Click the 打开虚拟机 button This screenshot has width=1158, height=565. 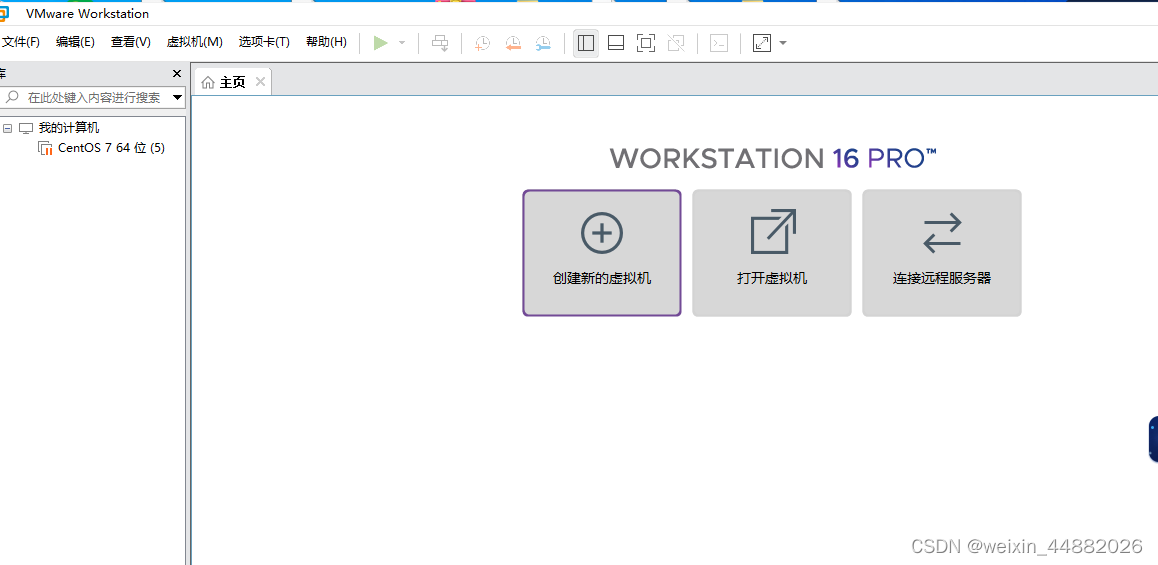(x=772, y=253)
